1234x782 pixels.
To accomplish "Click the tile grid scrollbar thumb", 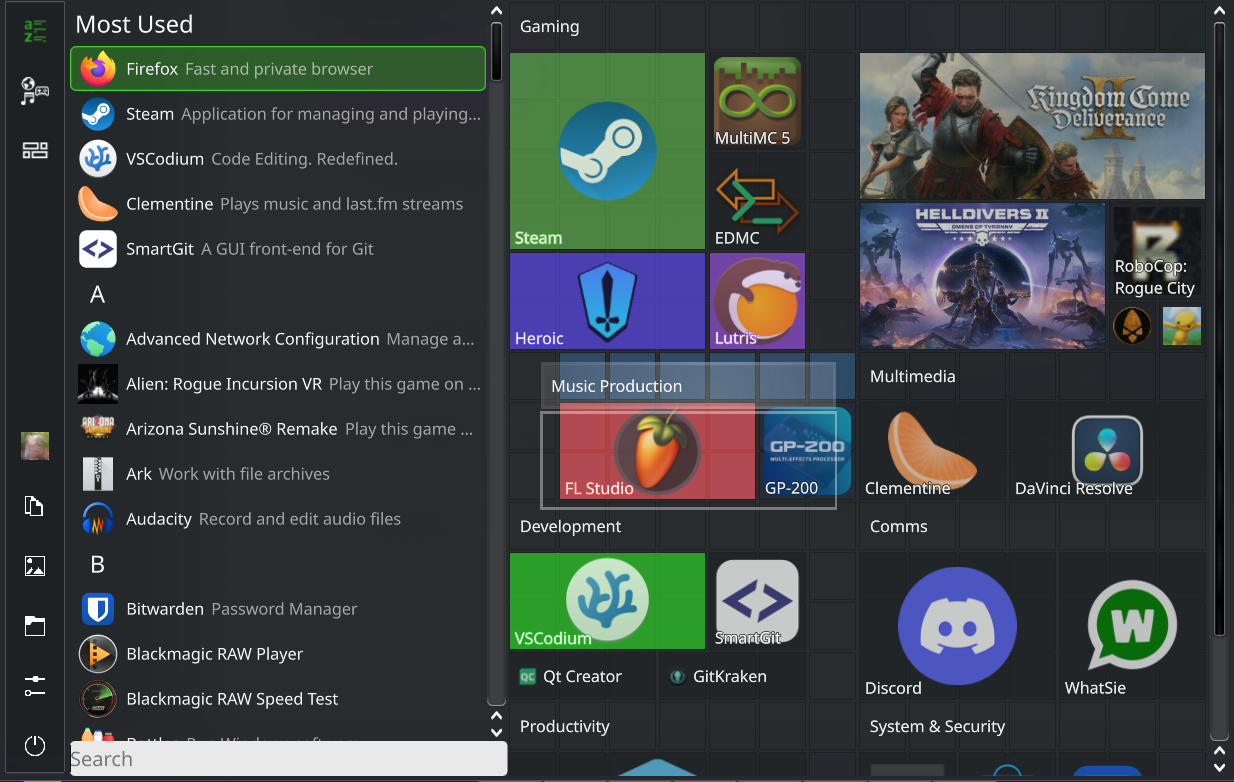I will pyautogui.click(x=1219, y=328).
